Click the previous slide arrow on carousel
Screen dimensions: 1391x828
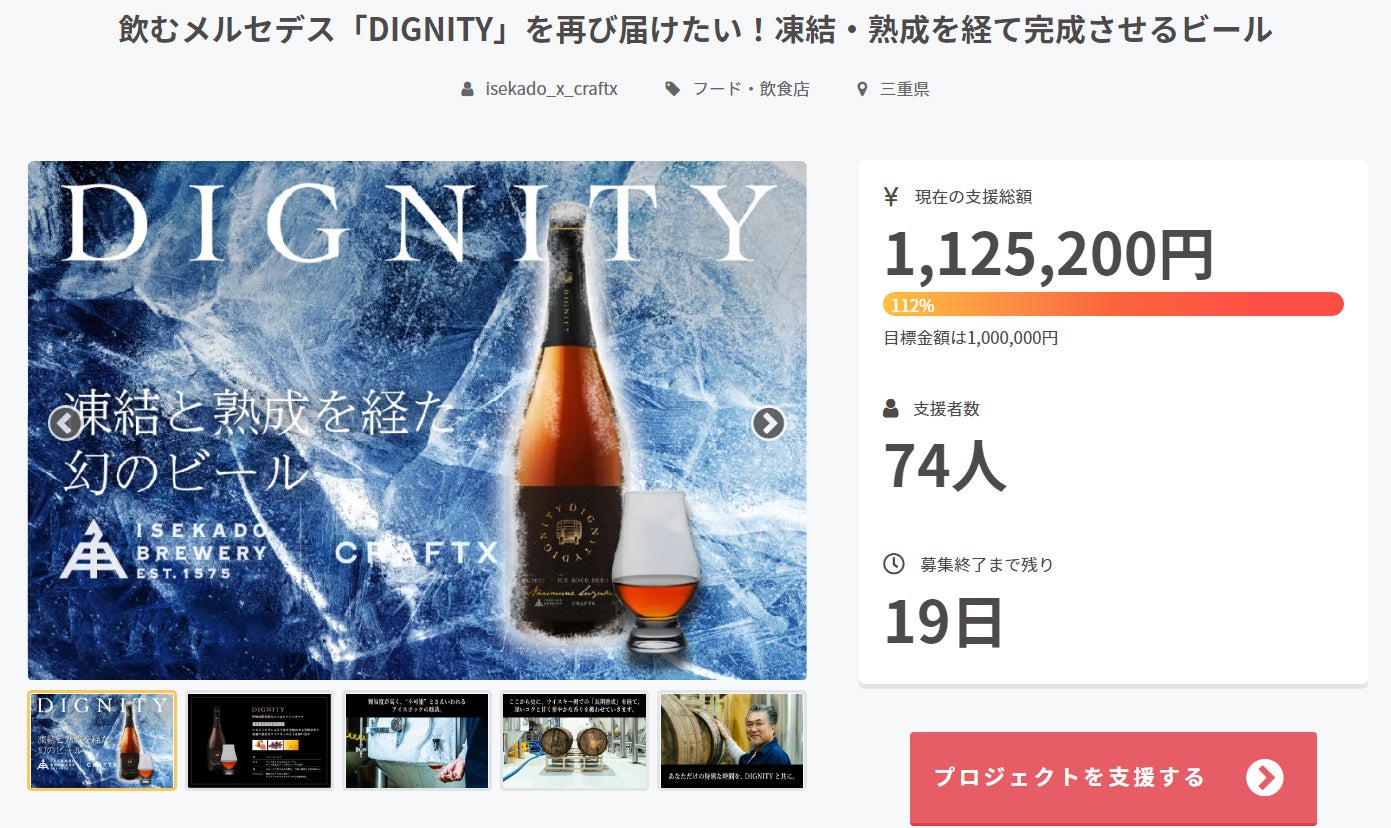(x=65, y=424)
